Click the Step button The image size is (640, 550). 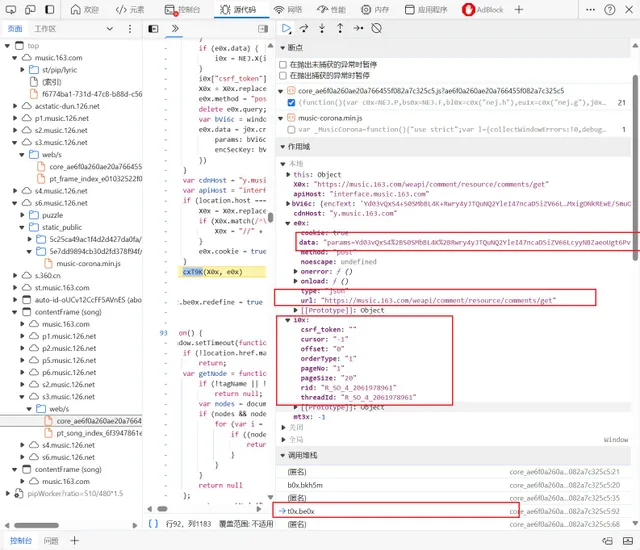[x=358, y=28]
